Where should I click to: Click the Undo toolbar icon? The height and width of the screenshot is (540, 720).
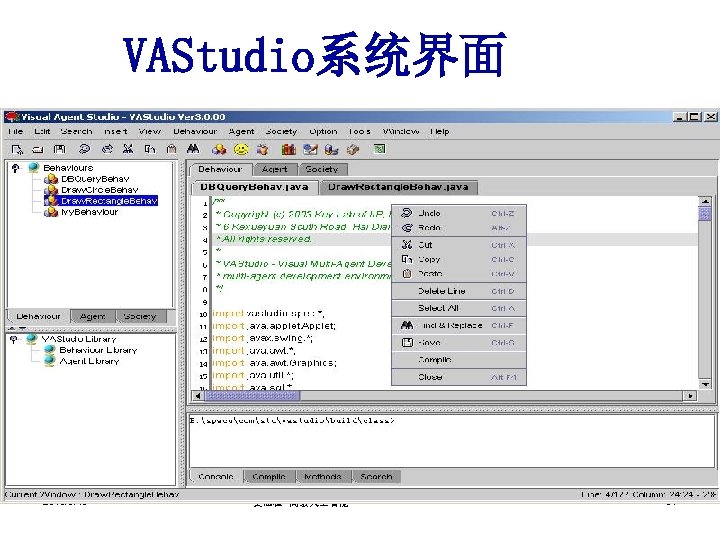click(84, 149)
